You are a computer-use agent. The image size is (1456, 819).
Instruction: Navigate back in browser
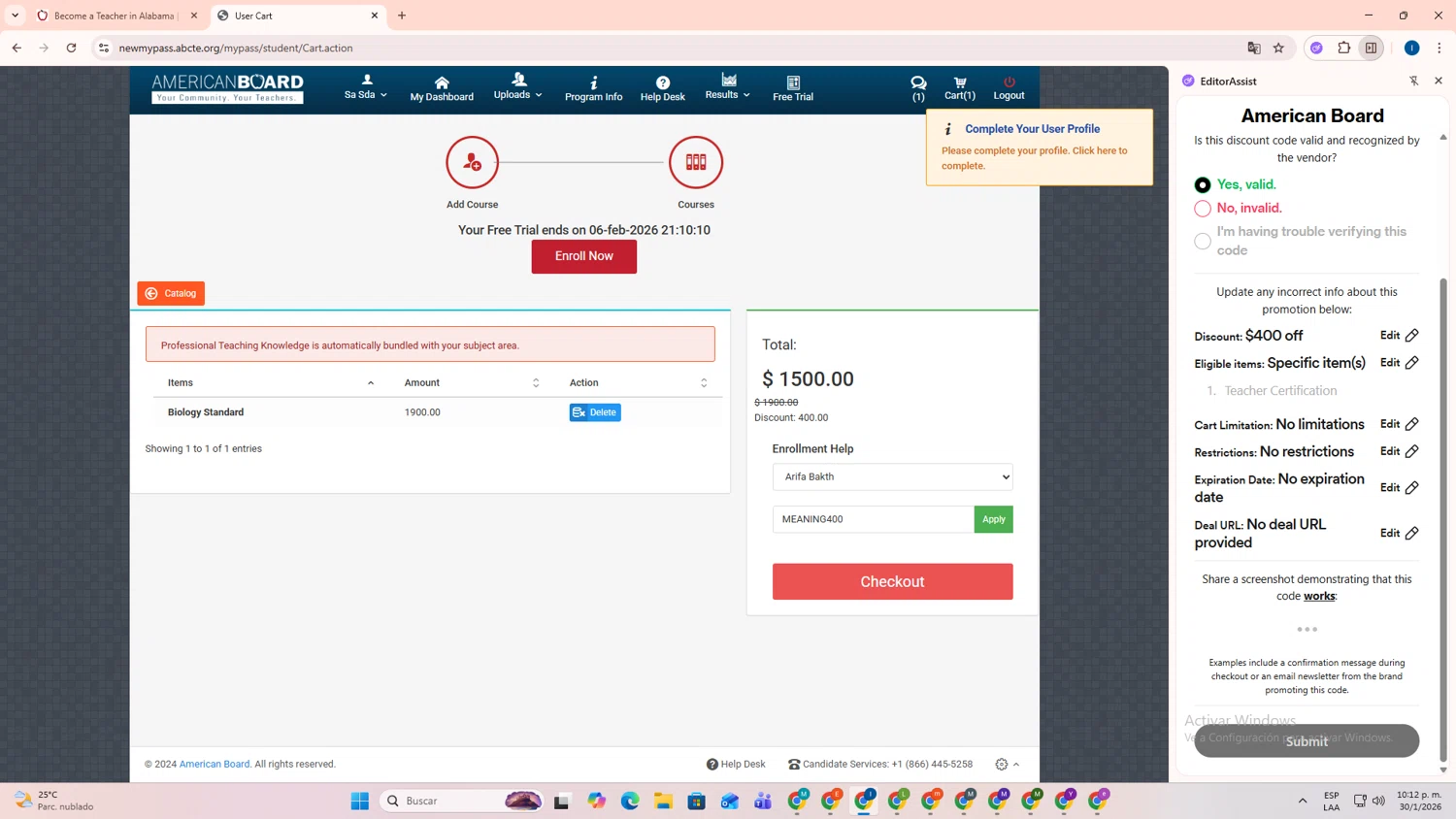tap(17, 48)
